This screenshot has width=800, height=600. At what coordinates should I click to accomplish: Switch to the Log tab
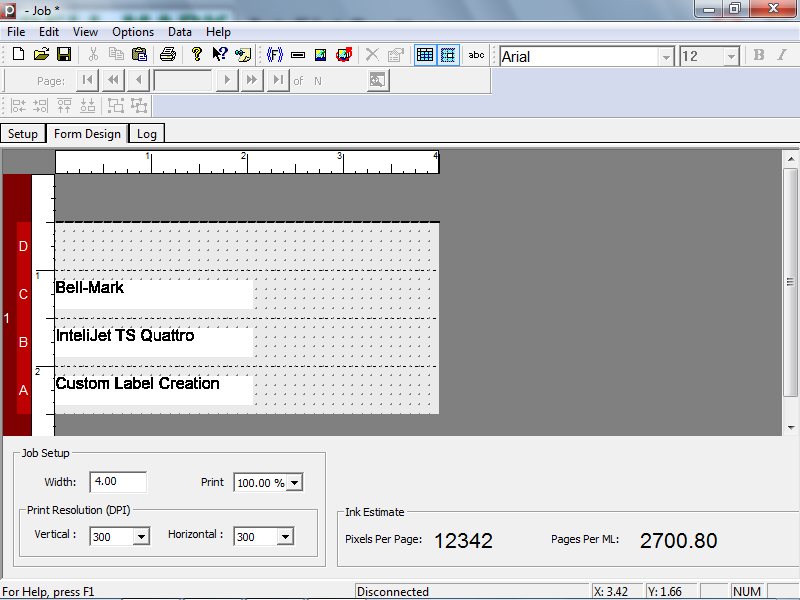coord(146,134)
